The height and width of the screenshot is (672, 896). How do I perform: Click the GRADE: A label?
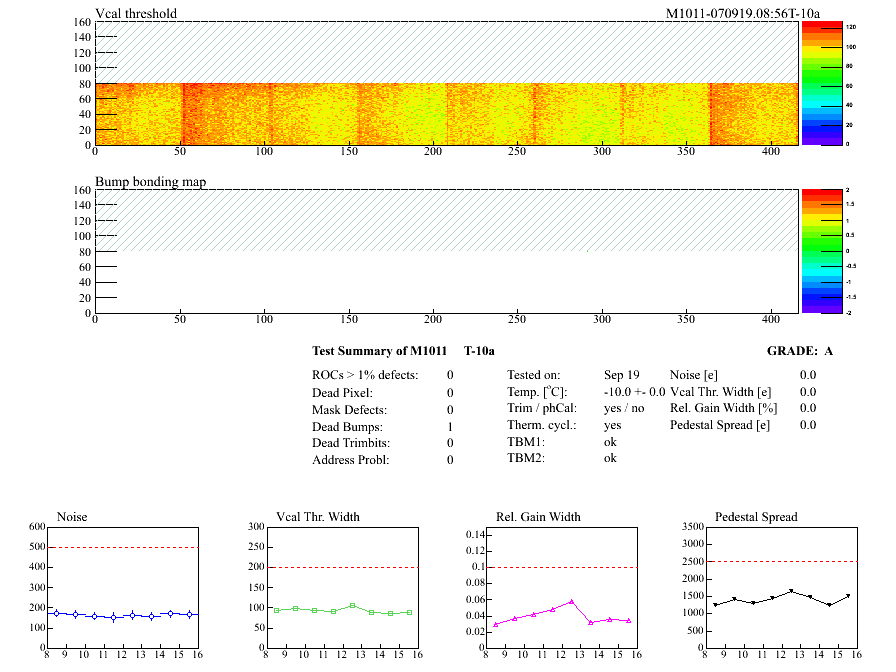pyautogui.click(x=799, y=351)
